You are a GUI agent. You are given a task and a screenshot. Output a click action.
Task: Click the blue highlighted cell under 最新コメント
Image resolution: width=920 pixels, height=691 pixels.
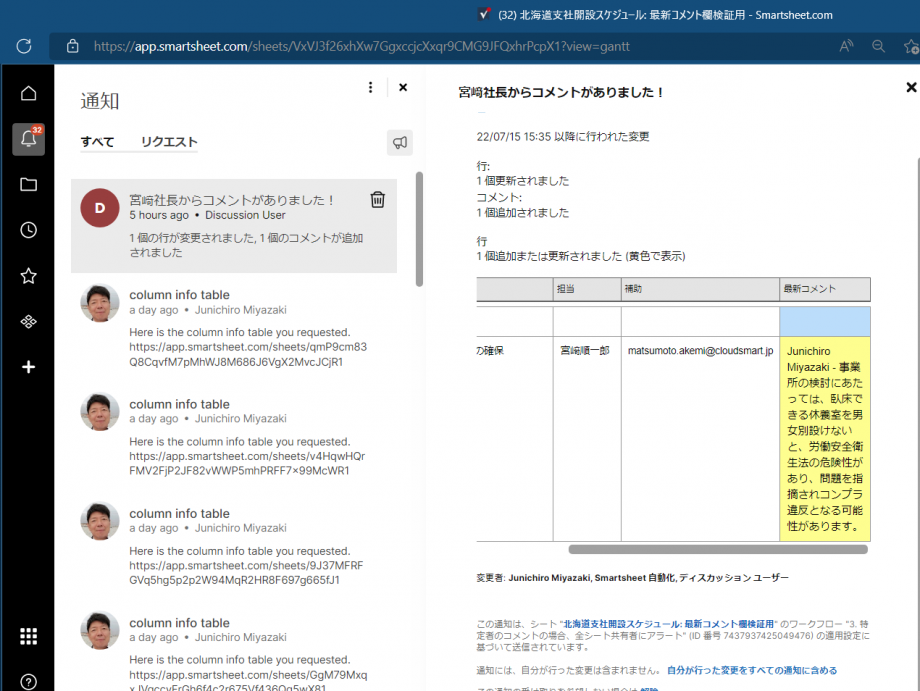pyautogui.click(x=824, y=321)
